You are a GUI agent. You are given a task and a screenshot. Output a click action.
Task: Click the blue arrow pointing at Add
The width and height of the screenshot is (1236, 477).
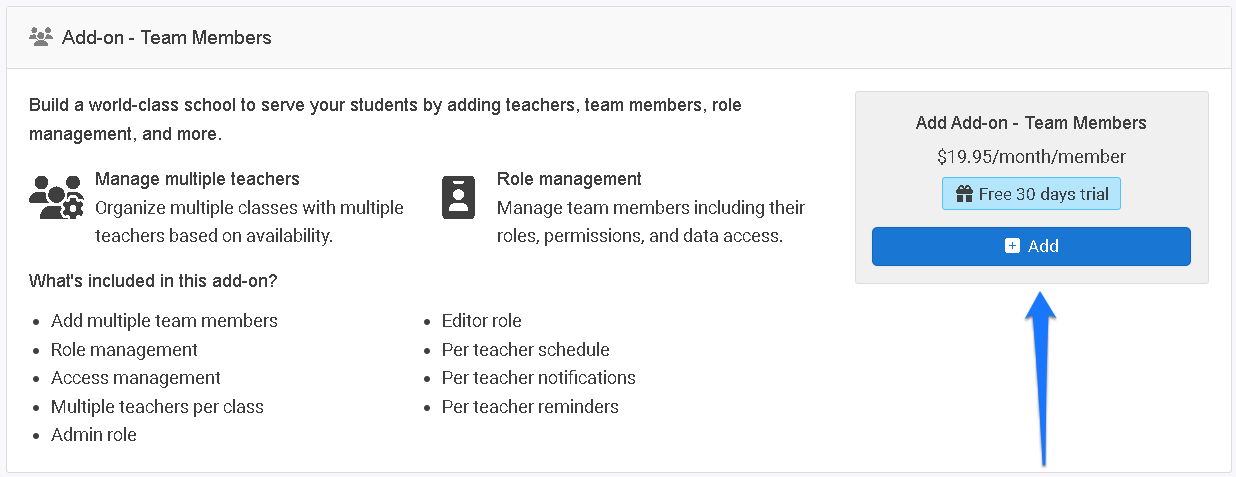[x=1041, y=379]
